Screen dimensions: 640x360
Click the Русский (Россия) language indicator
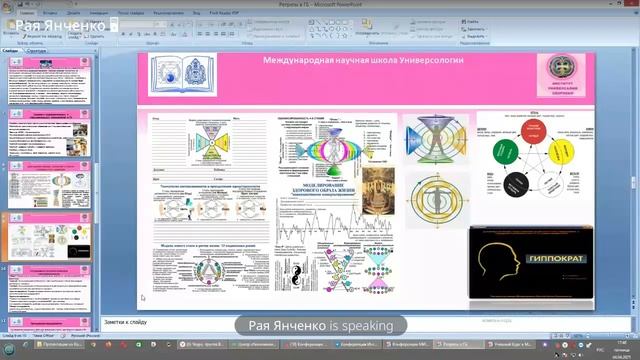(85, 336)
